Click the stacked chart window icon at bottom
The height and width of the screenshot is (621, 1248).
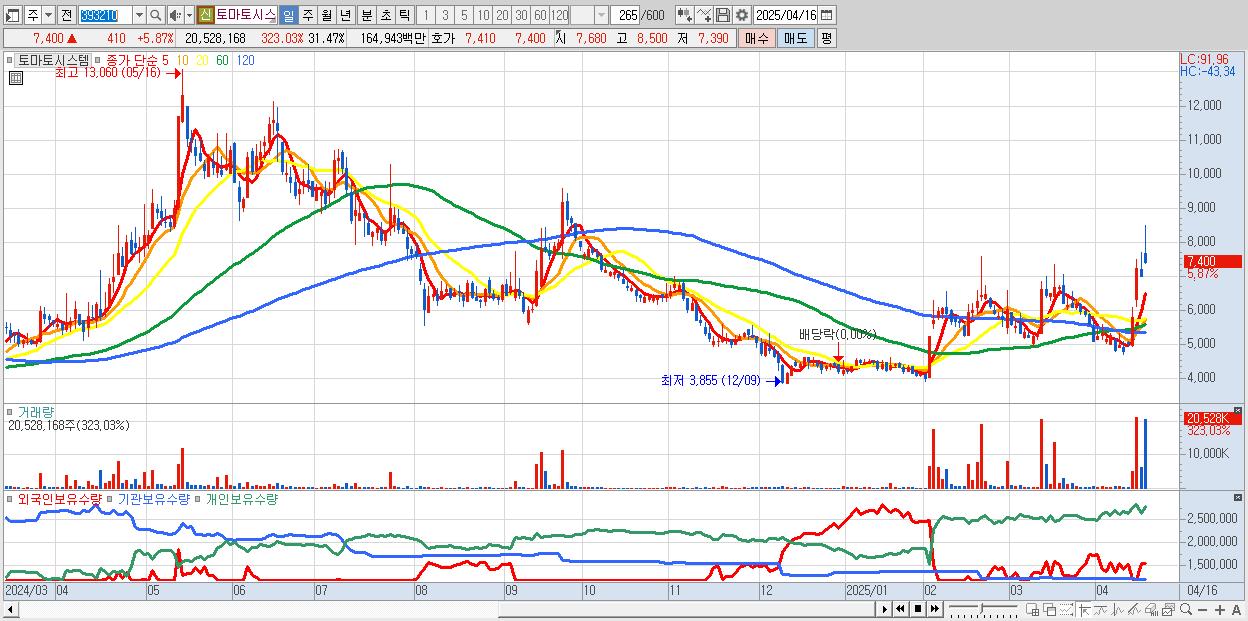1168,609
